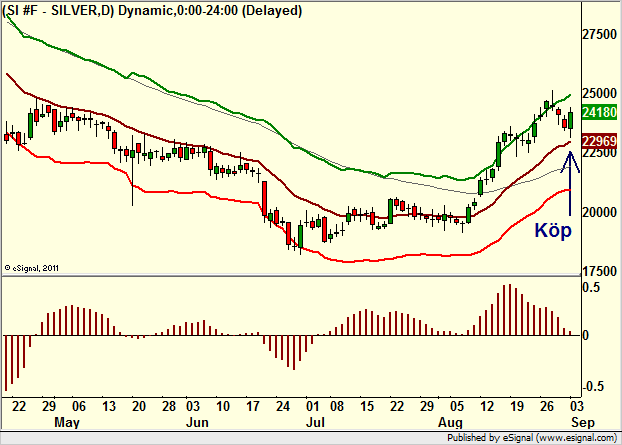Image resolution: width=622 pixels, height=445 pixels.
Task: Click the 'Published by eSignal (www.esignal.com)' text
Action: [x=532, y=438]
